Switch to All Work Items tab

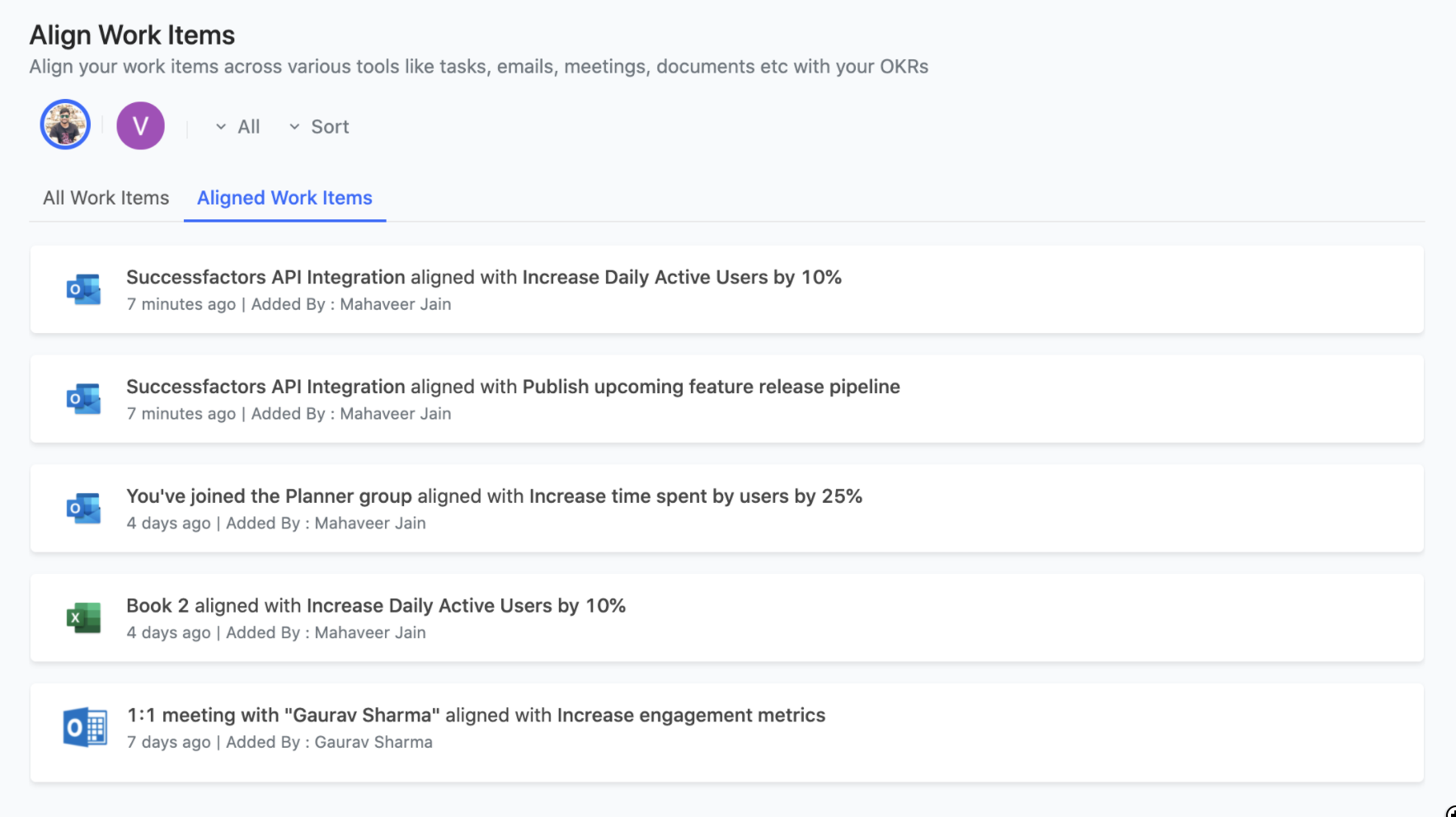(106, 198)
